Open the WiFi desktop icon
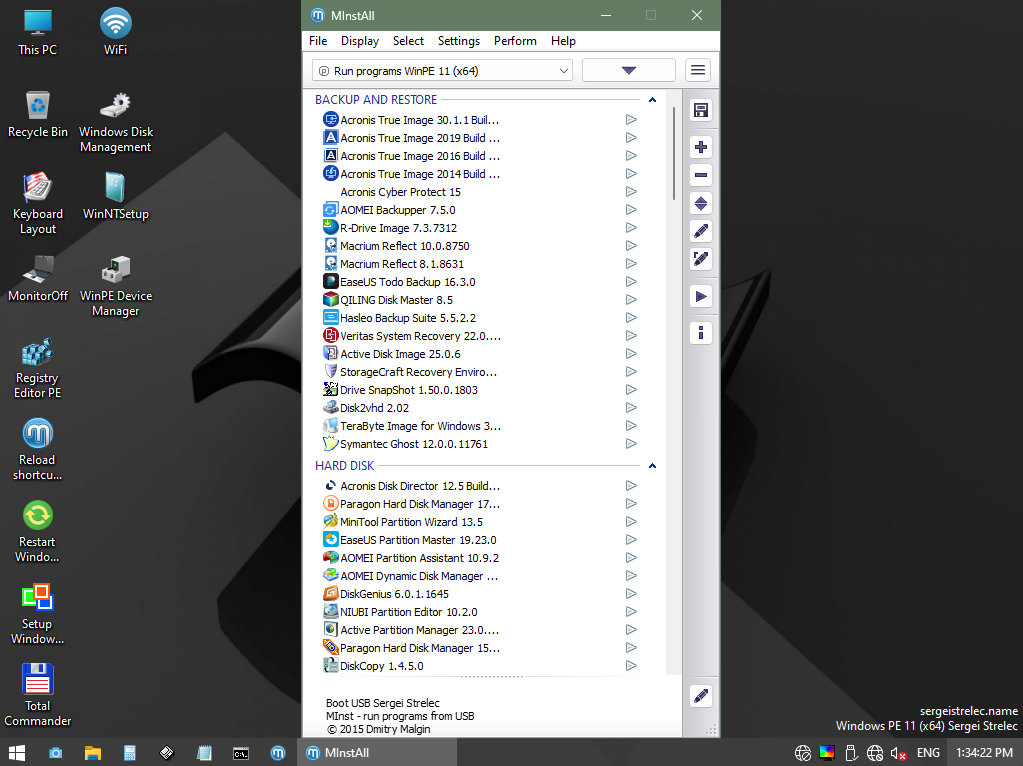 click(x=115, y=31)
